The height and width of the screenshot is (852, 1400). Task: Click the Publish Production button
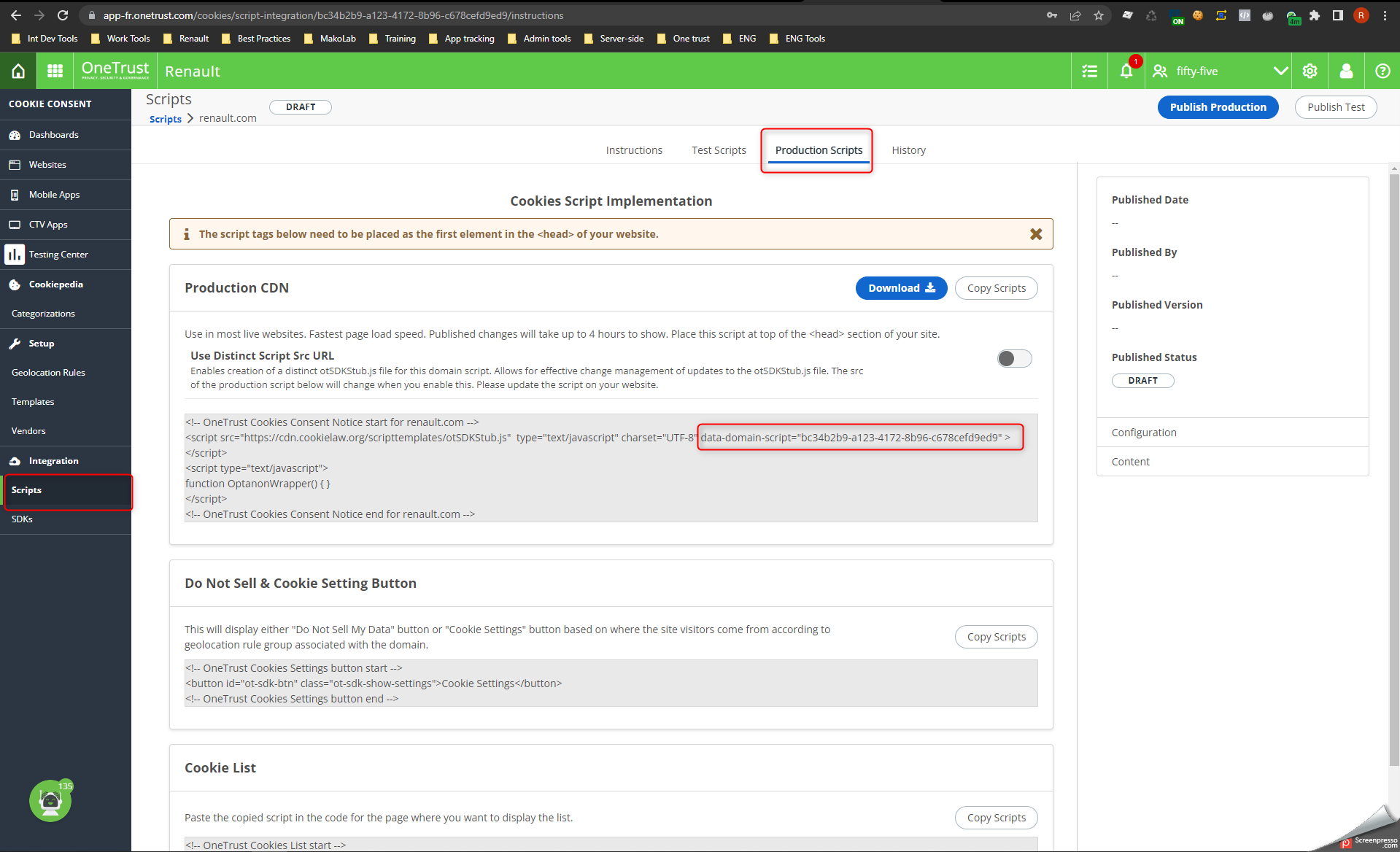1218,107
